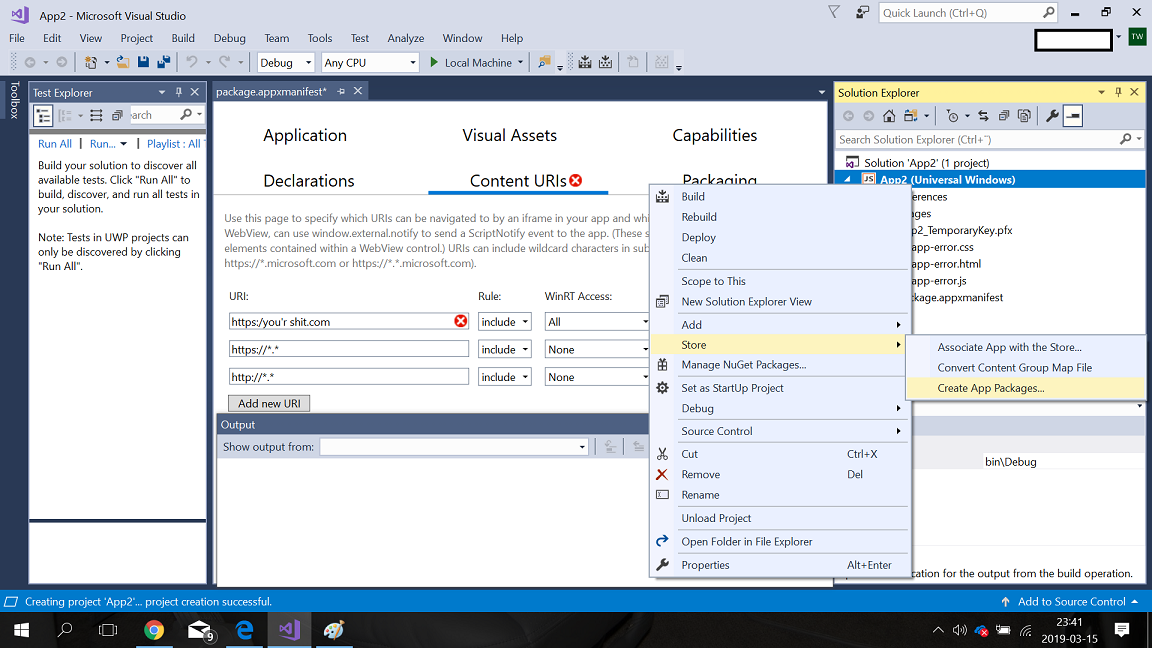Open the Any CPU platform dropdown
This screenshot has width=1152, height=648.
(x=370, y=62)
